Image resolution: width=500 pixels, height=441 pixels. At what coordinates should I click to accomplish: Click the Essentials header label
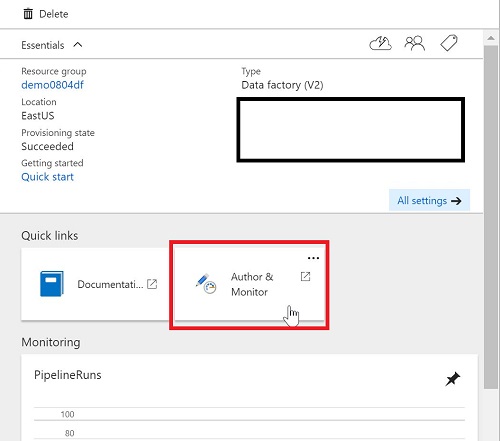pyautogui.click(x=43, y=45)
